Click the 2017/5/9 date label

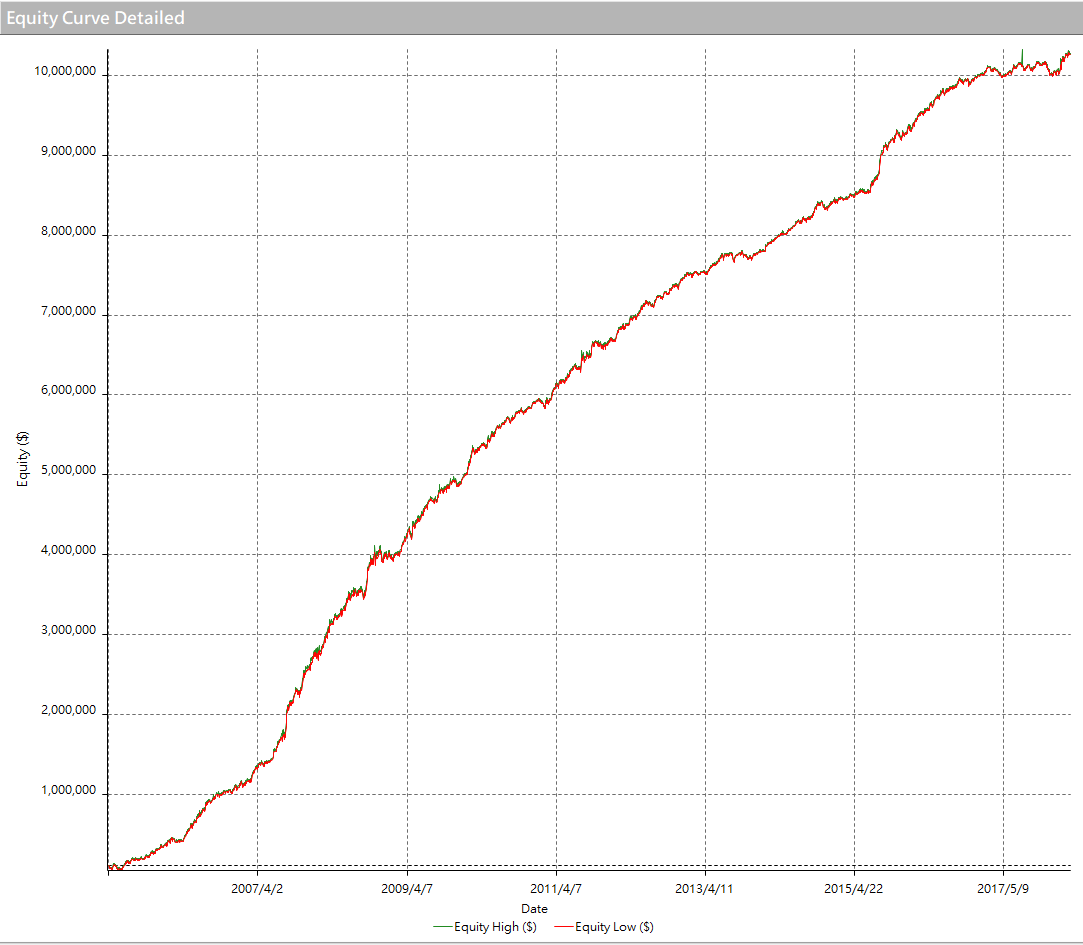tap(1003, 889)
